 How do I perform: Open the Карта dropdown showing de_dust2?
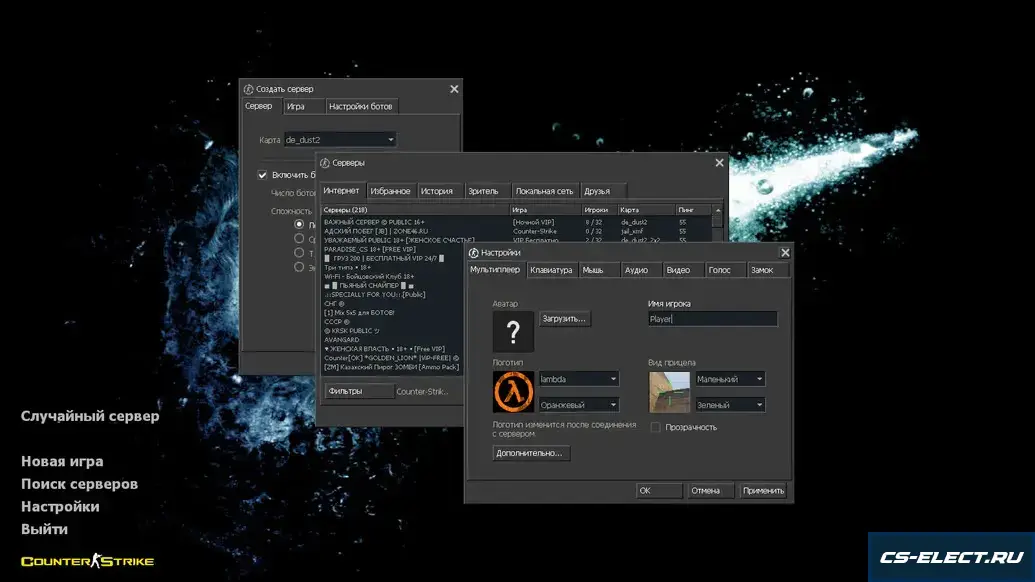[340, 140]
